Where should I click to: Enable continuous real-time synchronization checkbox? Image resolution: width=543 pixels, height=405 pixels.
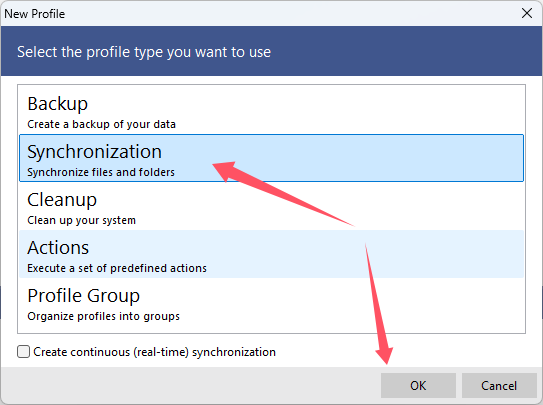click(24, 352)
